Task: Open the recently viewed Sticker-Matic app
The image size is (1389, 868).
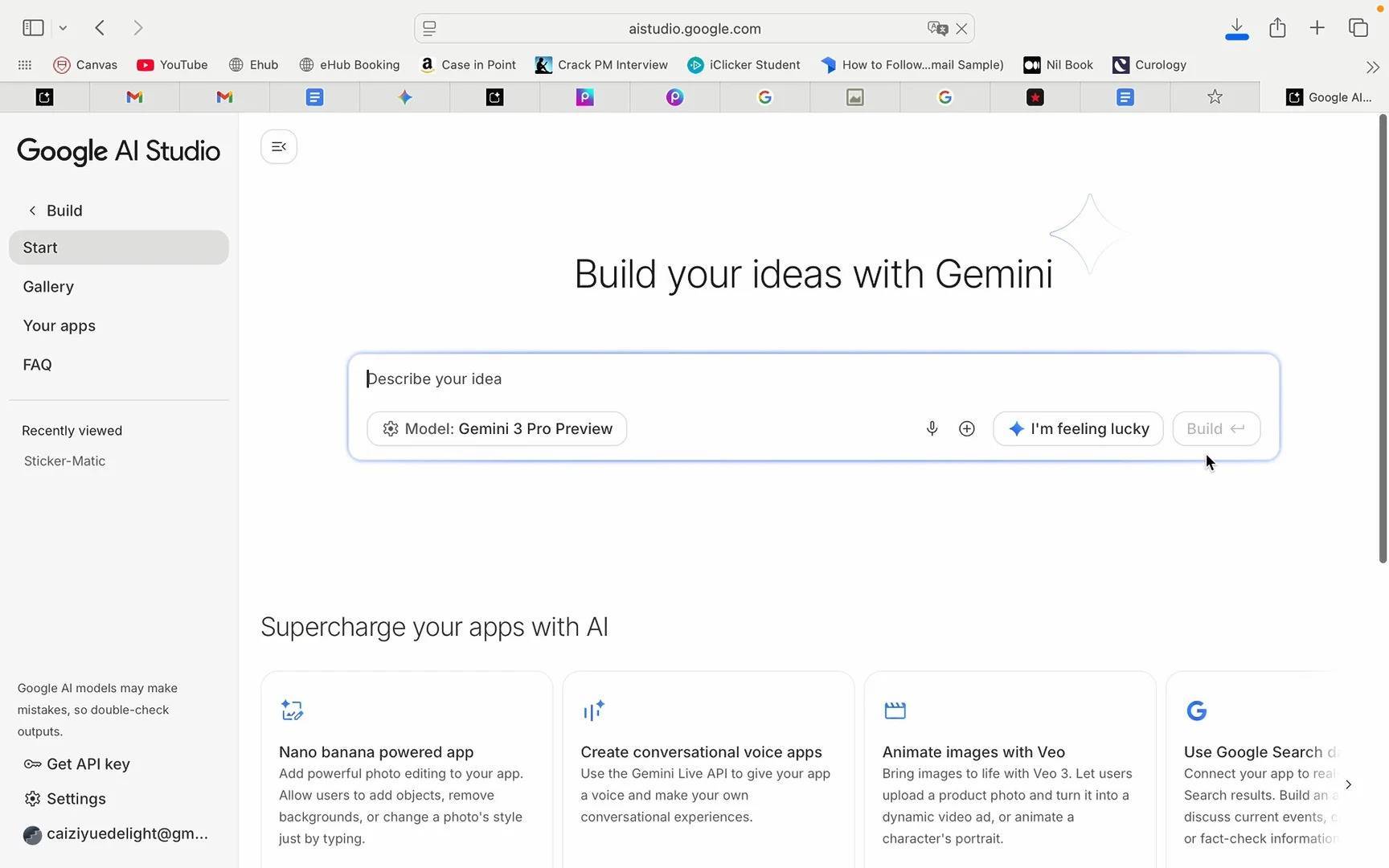Action: point(64,461)
